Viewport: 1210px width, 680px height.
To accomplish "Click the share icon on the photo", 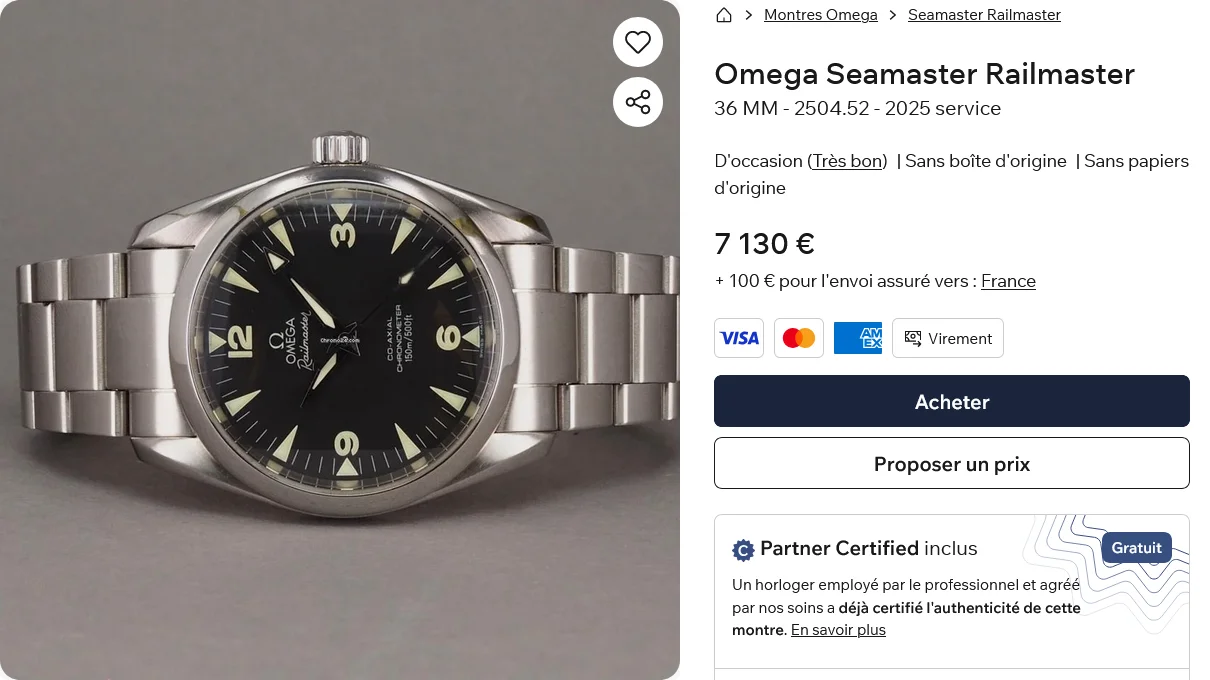I will [638, 102].
